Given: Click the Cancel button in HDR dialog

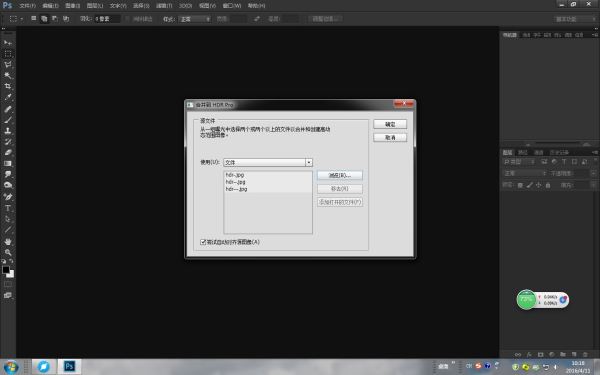Looking at the screenshot, I should [390, 137].
